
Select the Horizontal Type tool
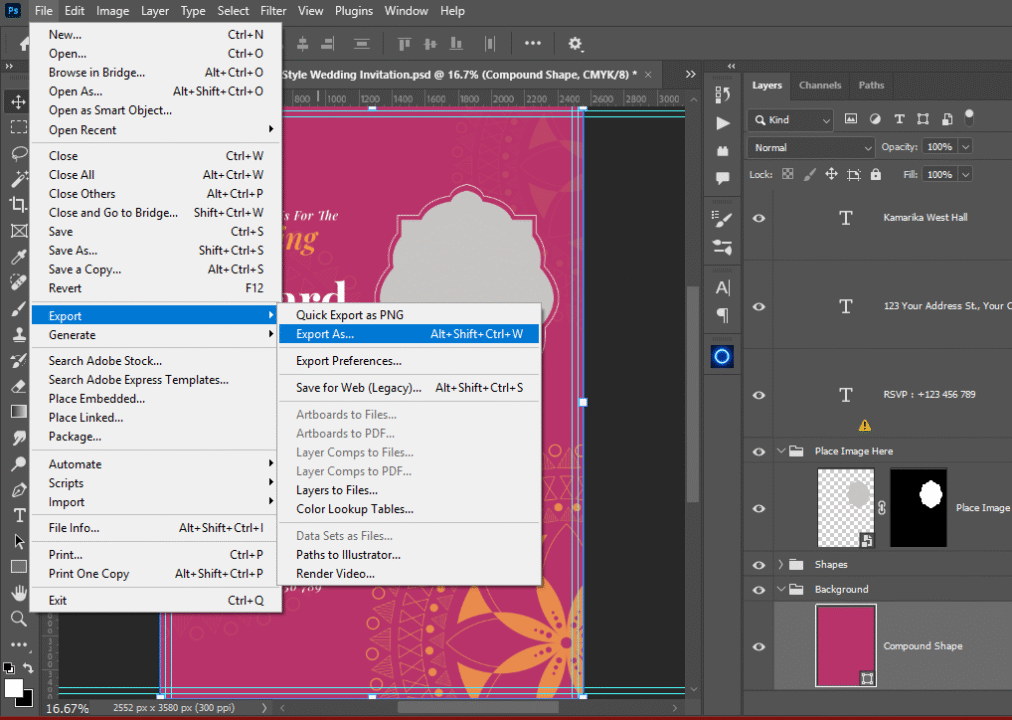18,515
